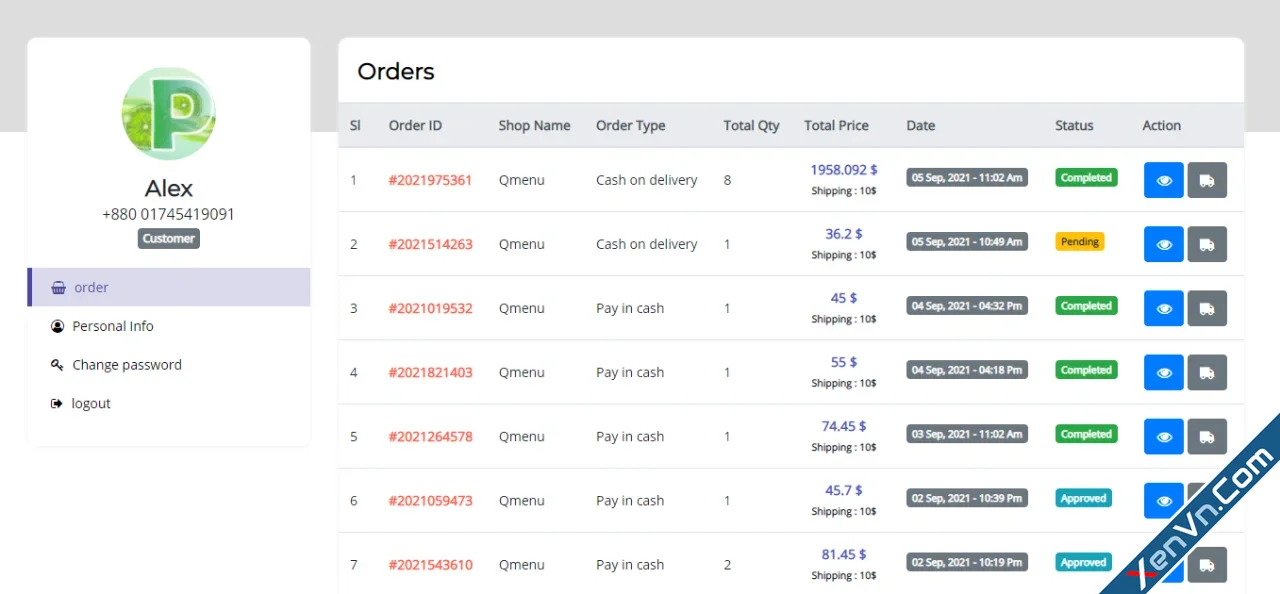Open eye view button for order #2021019532
1280x594 pixels.
pyautogui.click(x=1164, y=308)
